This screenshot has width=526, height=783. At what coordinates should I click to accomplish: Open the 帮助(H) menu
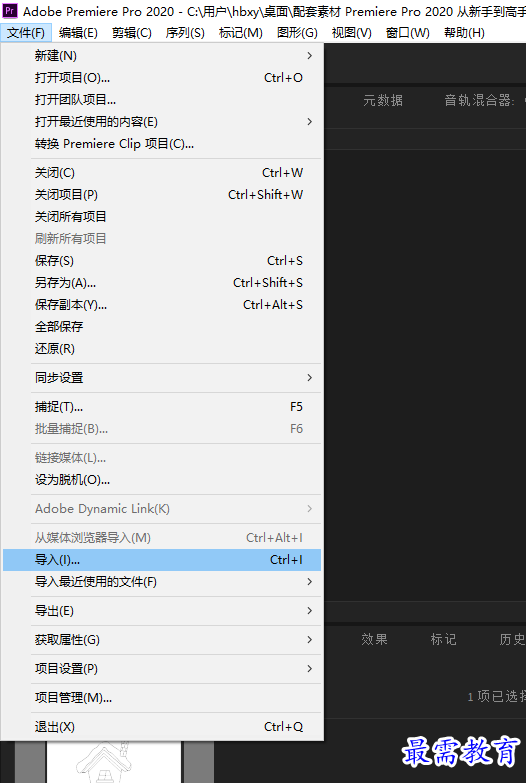coord(464,33)
